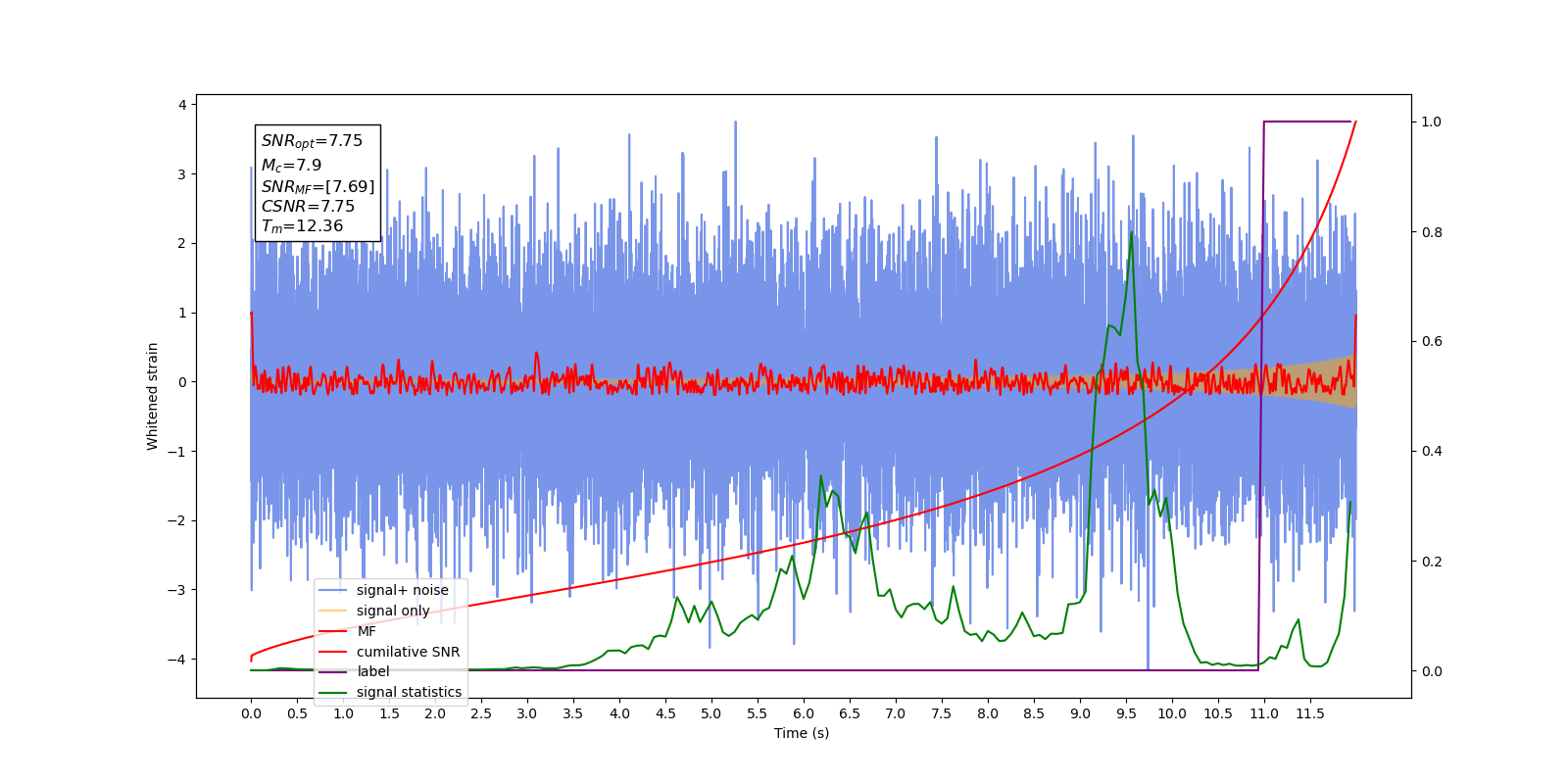Click the 1.5 tick on time axis
This screenshot has height=784, width=1568.
click(389, 713)
